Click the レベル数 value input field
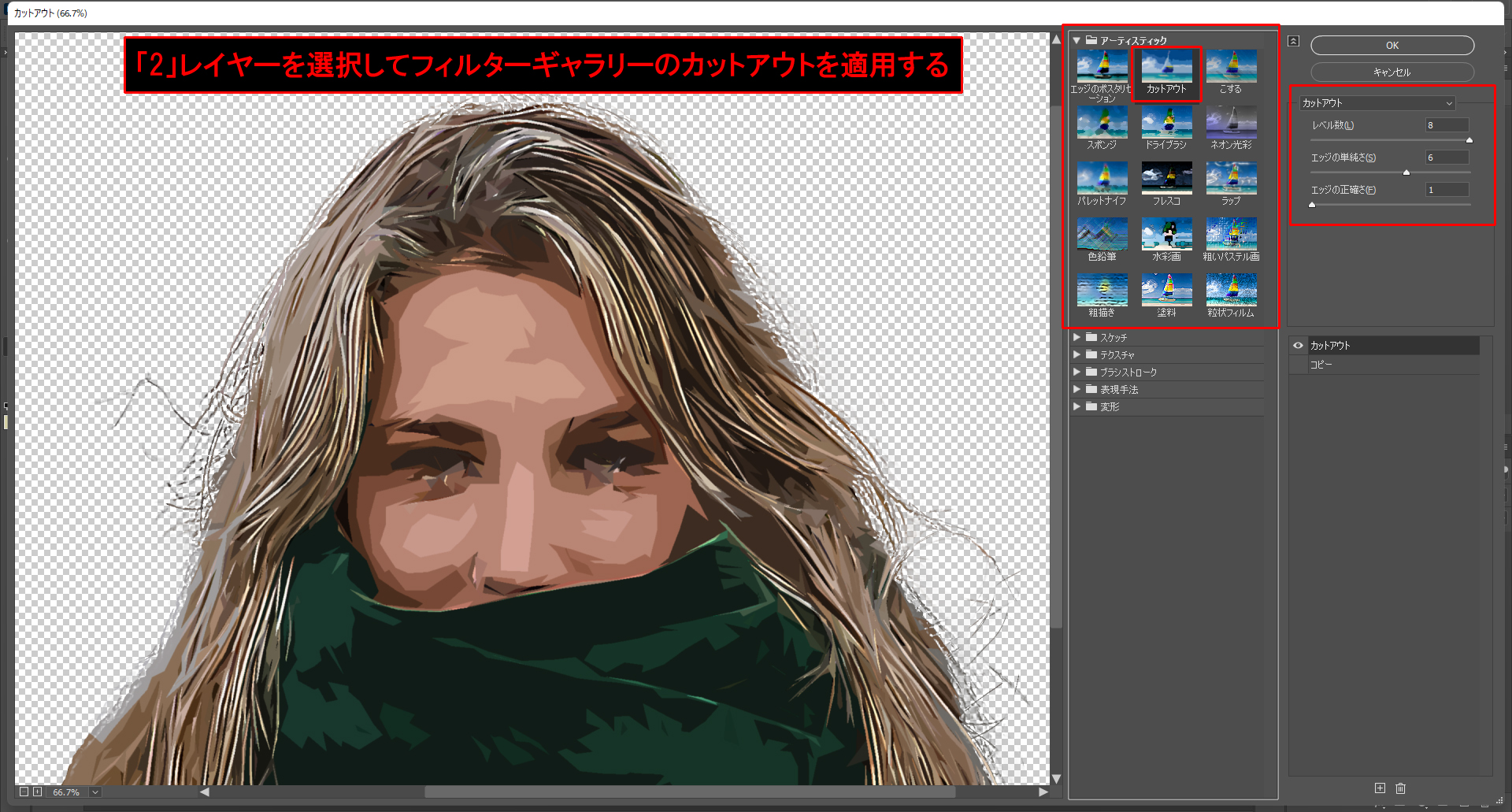The width and height of the screenshot is (1512, 812). (1447, 125)
